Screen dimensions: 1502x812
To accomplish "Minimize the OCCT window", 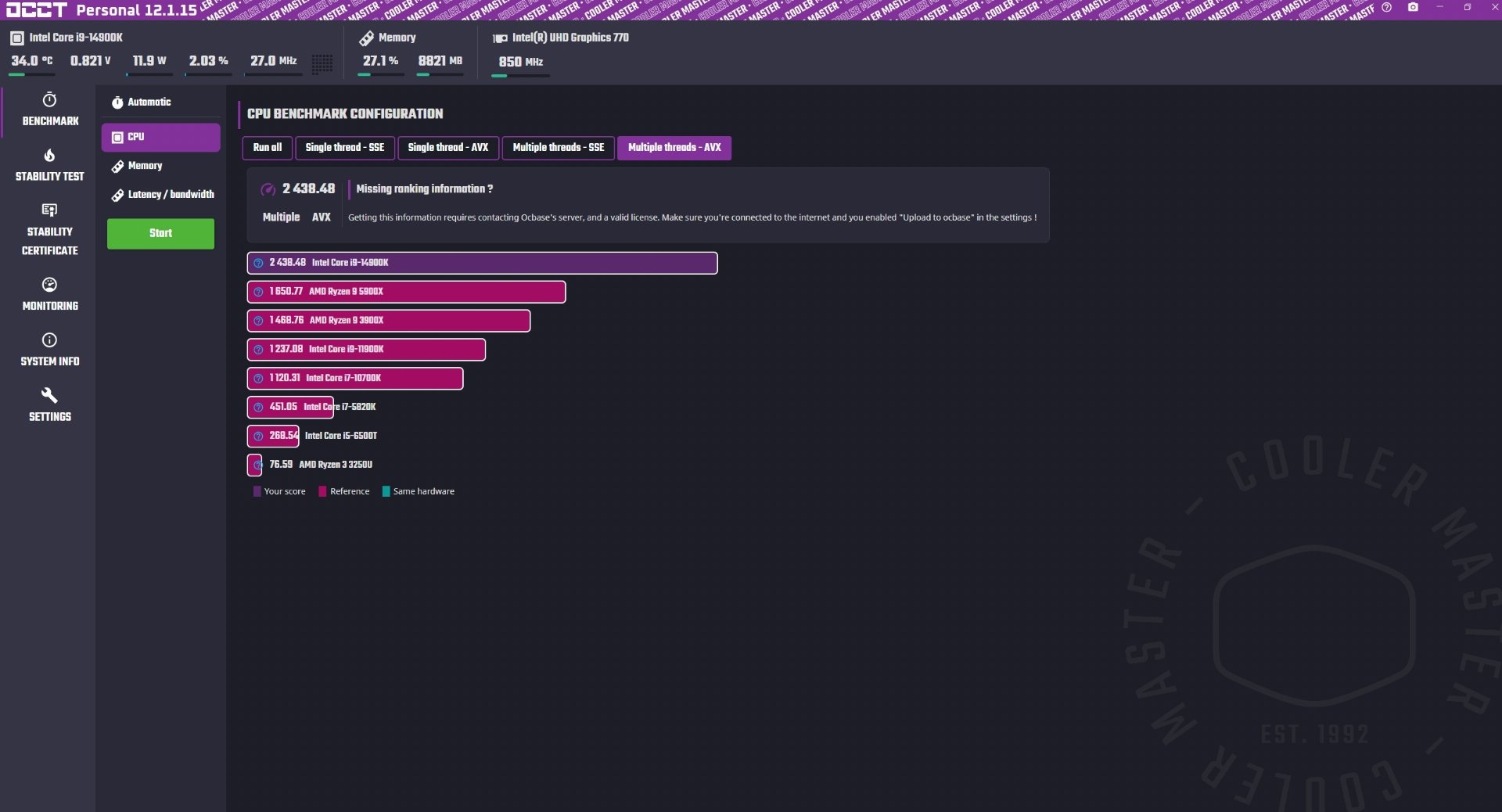I will click(x=1439, y=7).
